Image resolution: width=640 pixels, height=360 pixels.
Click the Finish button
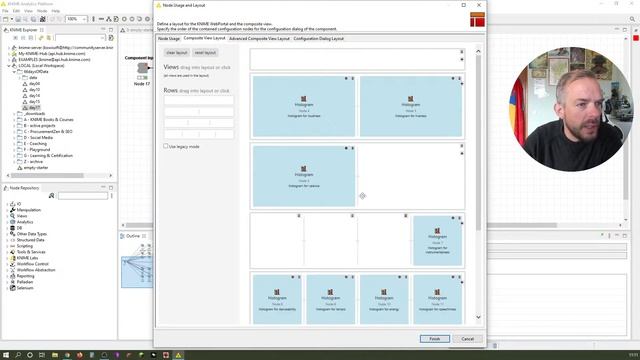click(435, 339)
